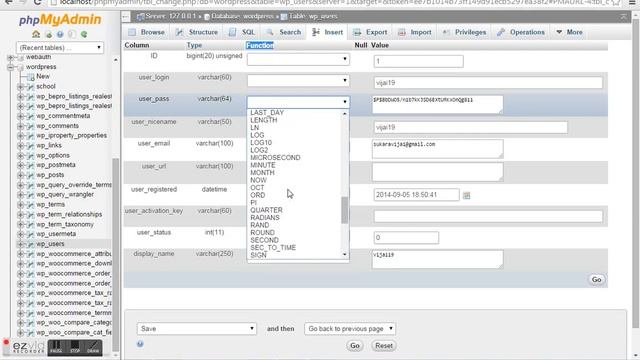Click the table icon beside wp_posts

point(31,175)
